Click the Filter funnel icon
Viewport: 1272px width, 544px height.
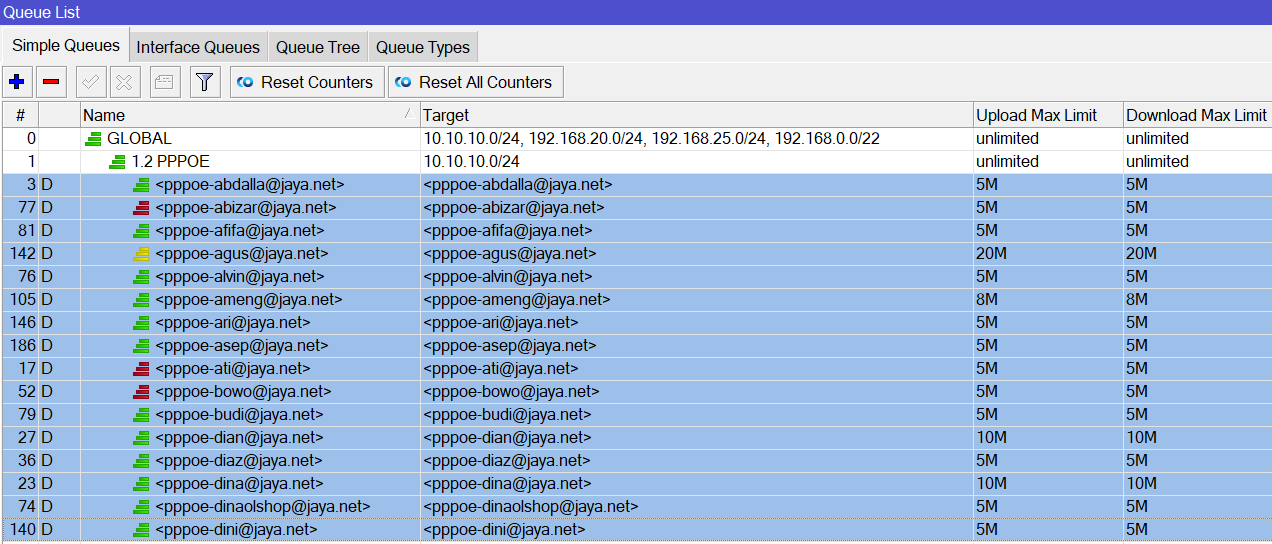pos(205,82)
